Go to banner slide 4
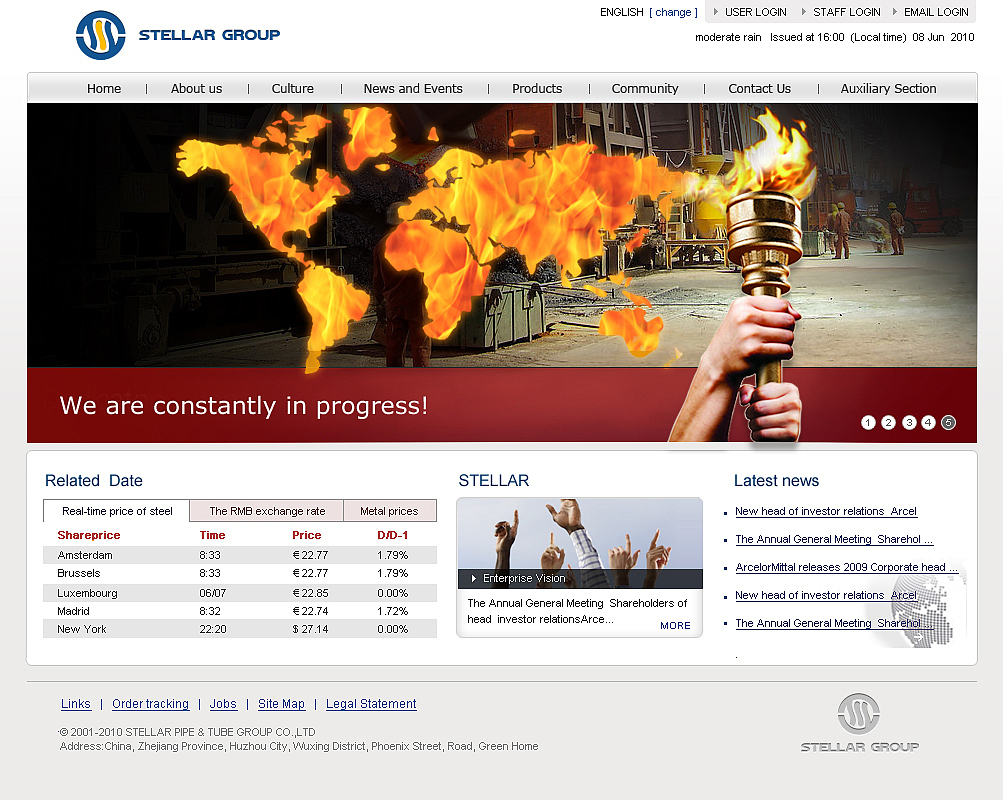 [928, 423]
